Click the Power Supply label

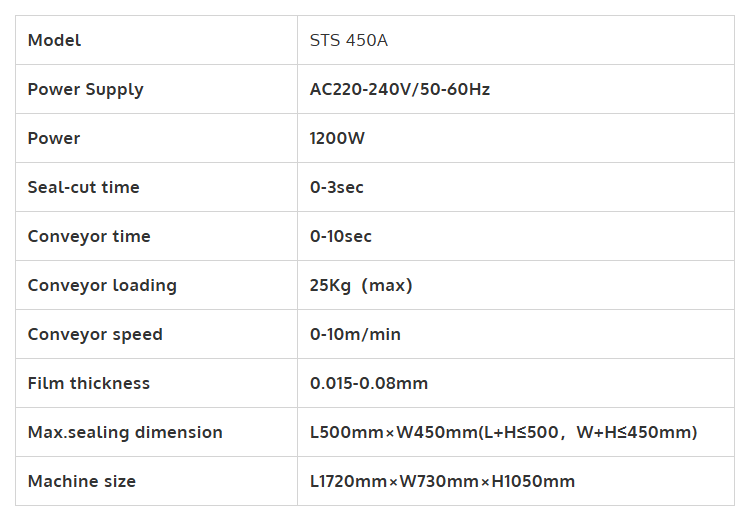tap(86, 90)
